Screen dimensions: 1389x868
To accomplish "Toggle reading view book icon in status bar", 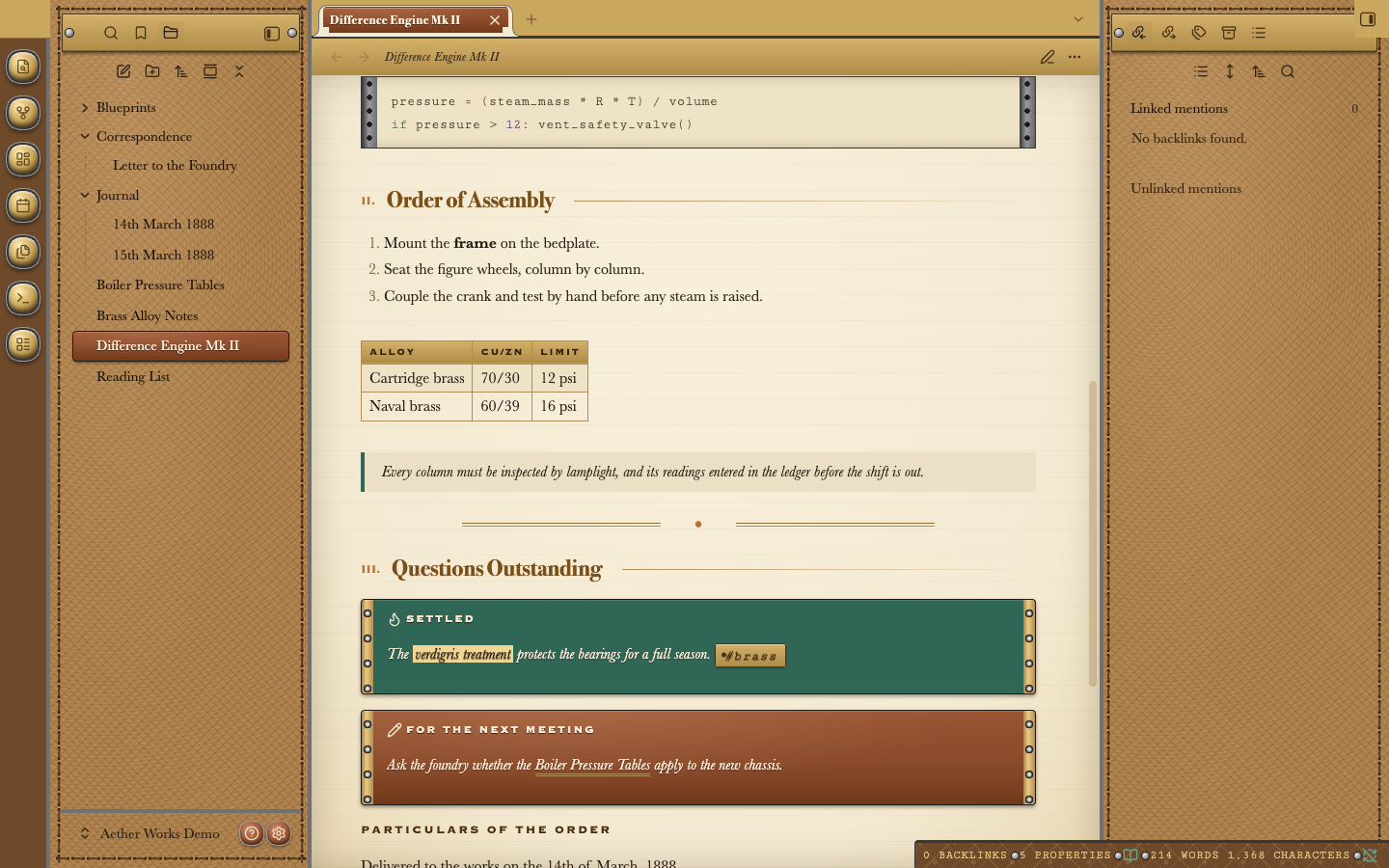I will 1130,855.
